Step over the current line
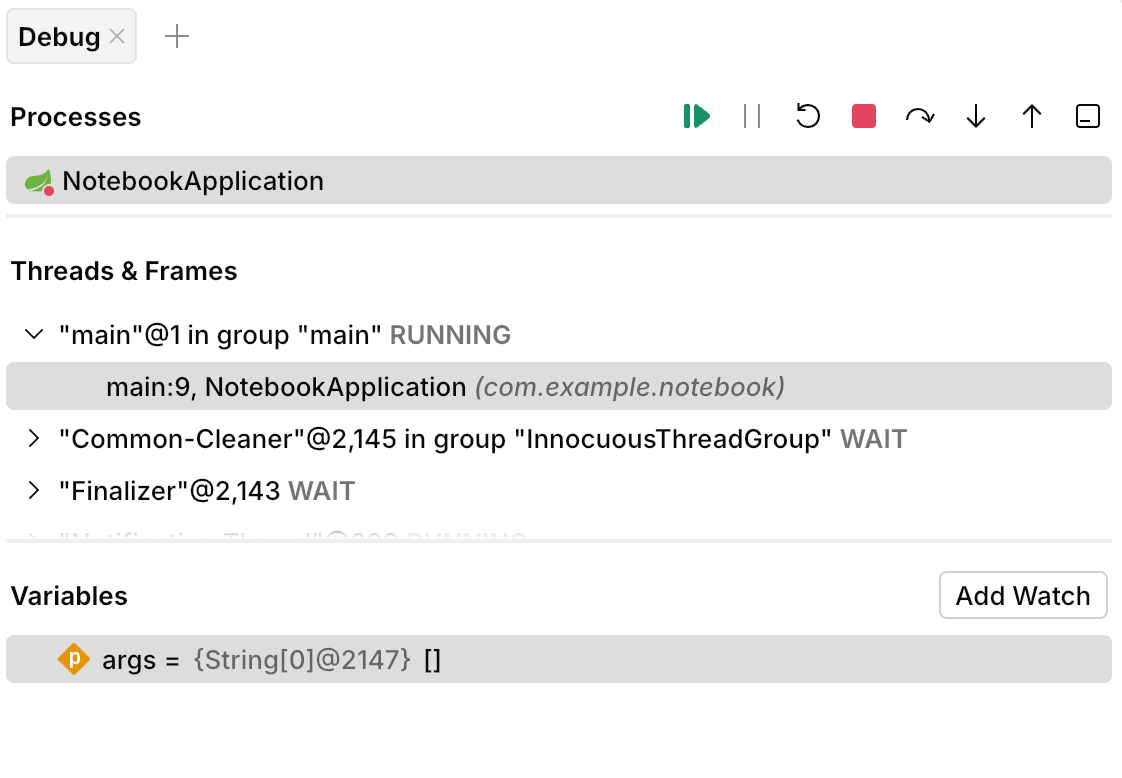Screen dimensions: 1122x778 [919, 116]
